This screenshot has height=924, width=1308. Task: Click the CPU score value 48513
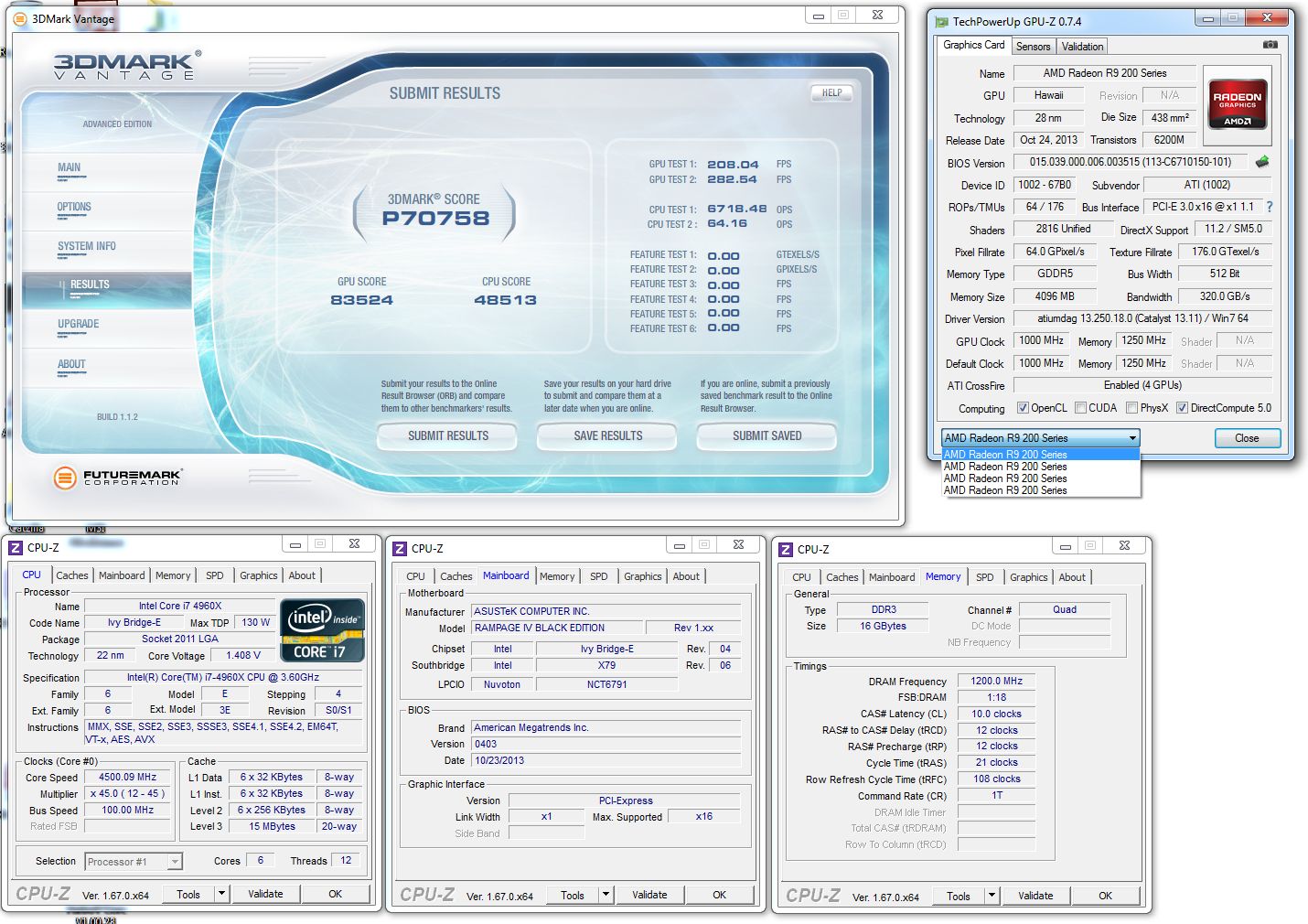click(x=505, y=299)
